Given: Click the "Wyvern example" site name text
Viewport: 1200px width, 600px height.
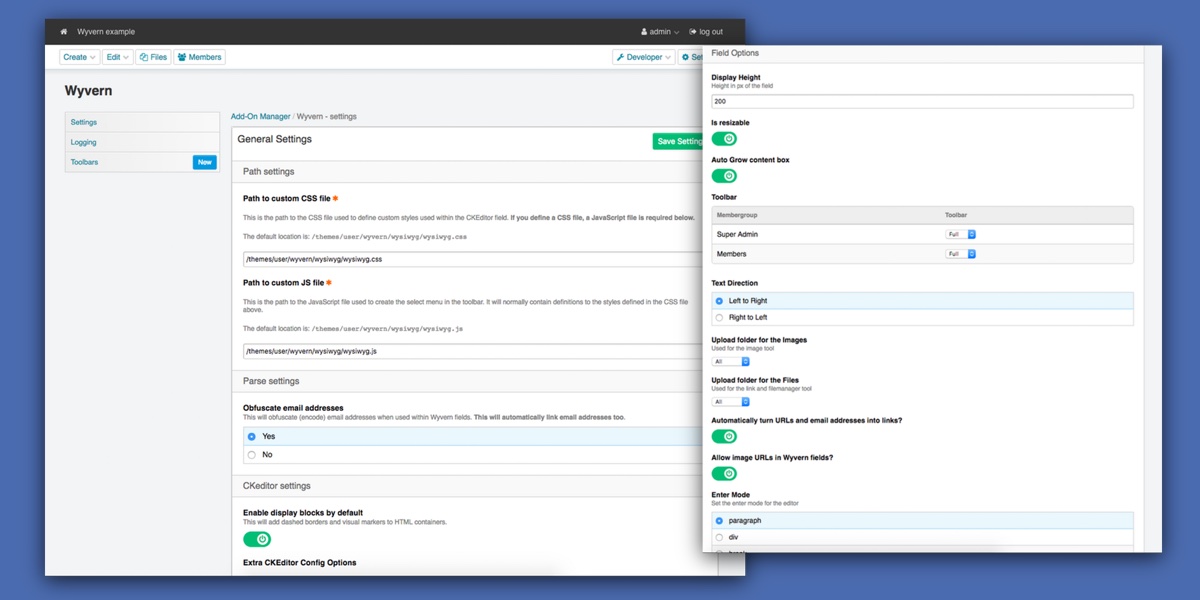Looking at the screenshot, I should tap(106, 32).
